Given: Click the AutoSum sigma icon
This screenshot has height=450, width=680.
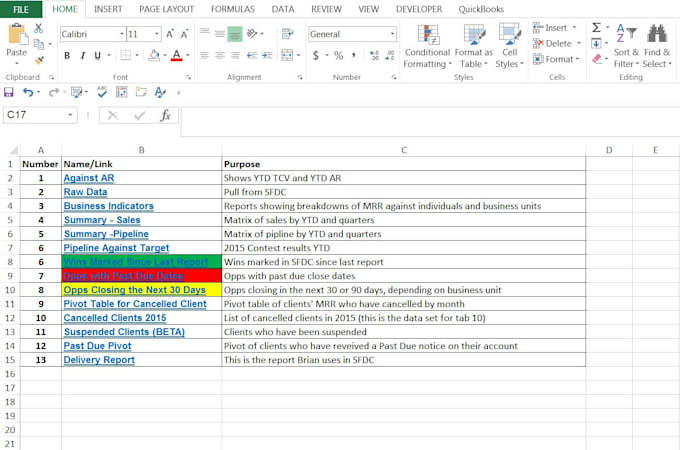Looking at the screenshot, I should 597,28.
